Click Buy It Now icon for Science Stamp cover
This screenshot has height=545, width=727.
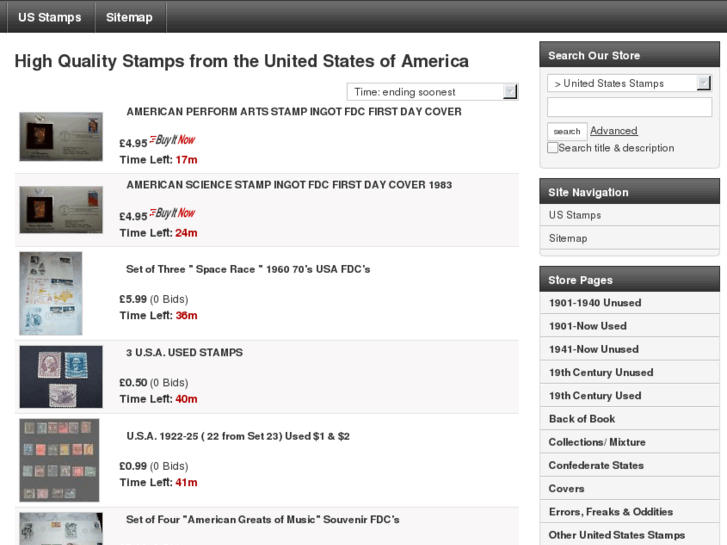172,214
